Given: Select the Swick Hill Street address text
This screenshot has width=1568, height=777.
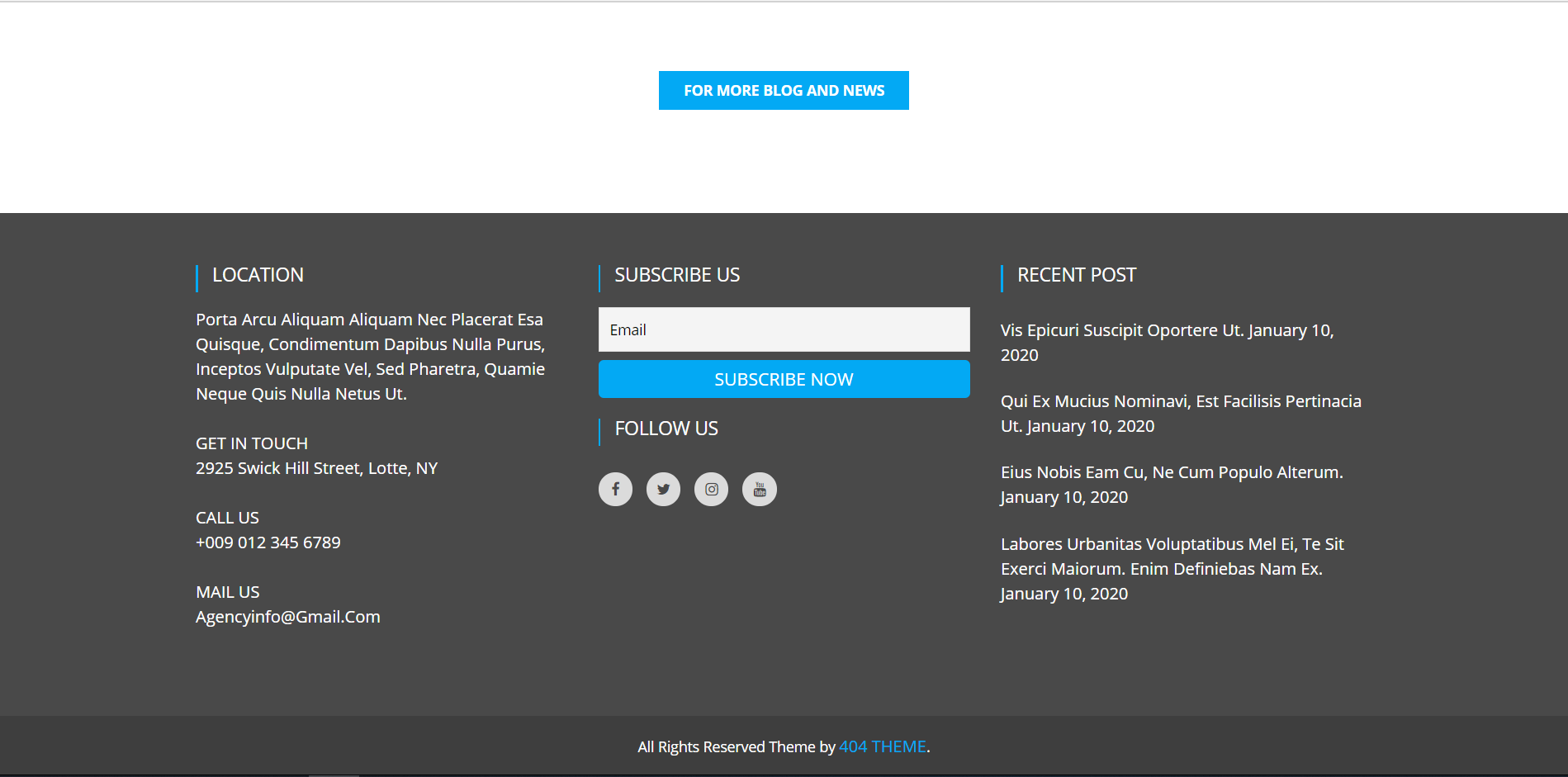Looking at the screenshot, I should (x=316, y=468).
